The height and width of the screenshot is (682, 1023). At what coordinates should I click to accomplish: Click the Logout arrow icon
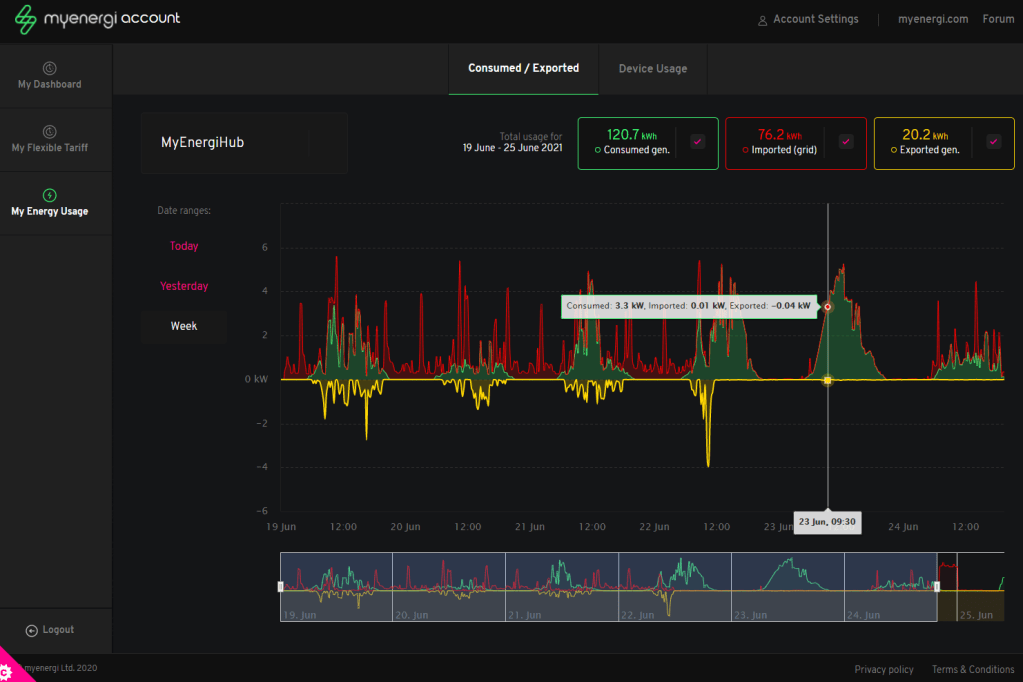pos(32,630)
